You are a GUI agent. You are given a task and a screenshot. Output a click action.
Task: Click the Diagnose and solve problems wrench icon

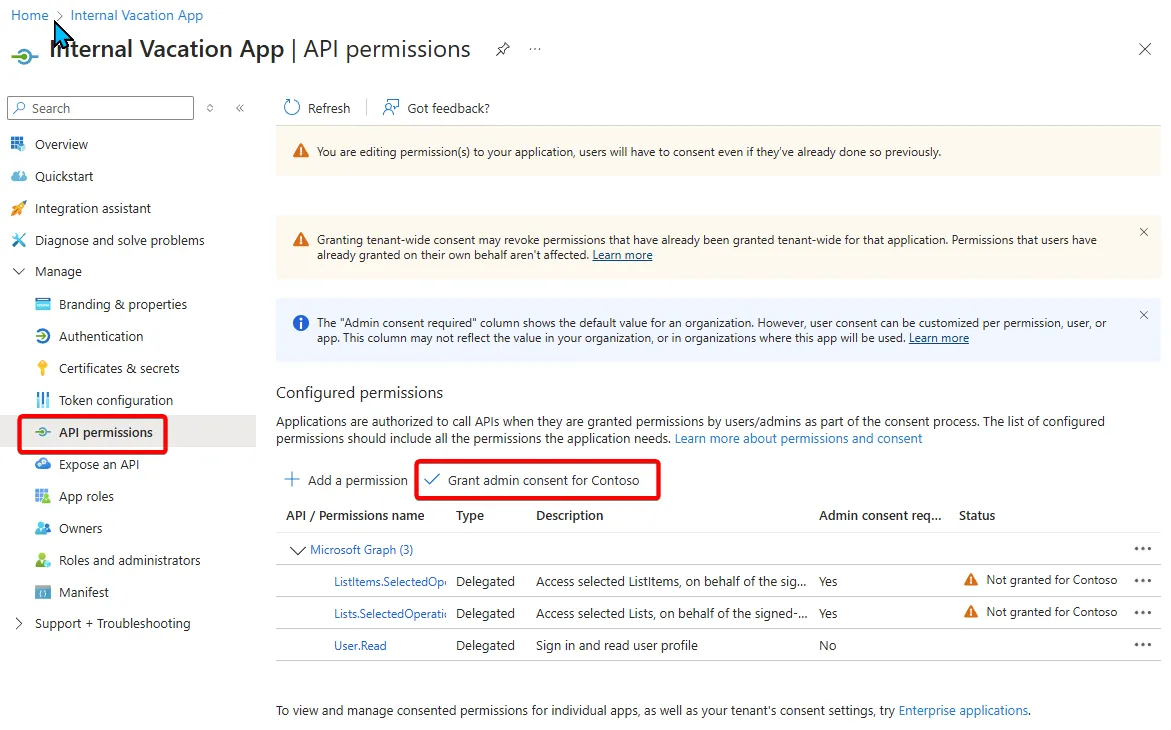[x=19, y=240]
